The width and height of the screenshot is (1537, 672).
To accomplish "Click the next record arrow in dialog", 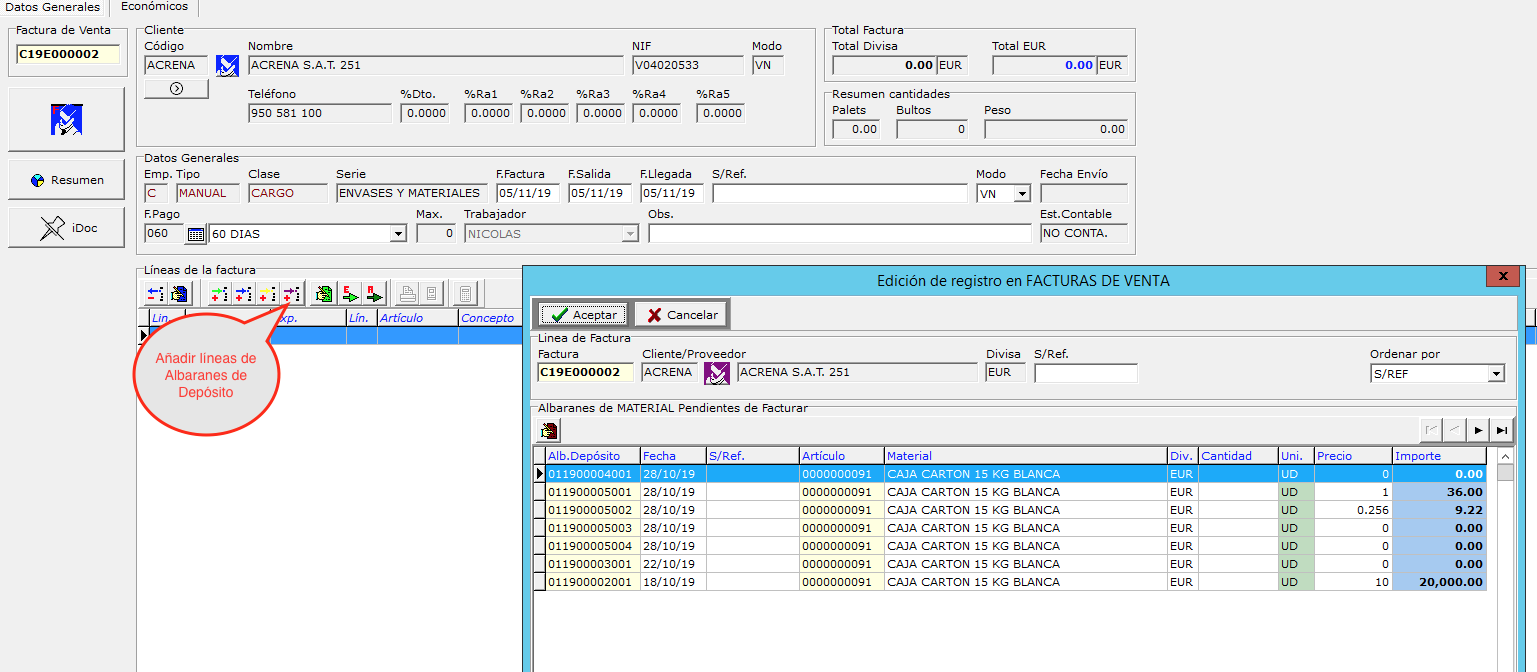I will pyautogui.click(x=1478, y=430).
